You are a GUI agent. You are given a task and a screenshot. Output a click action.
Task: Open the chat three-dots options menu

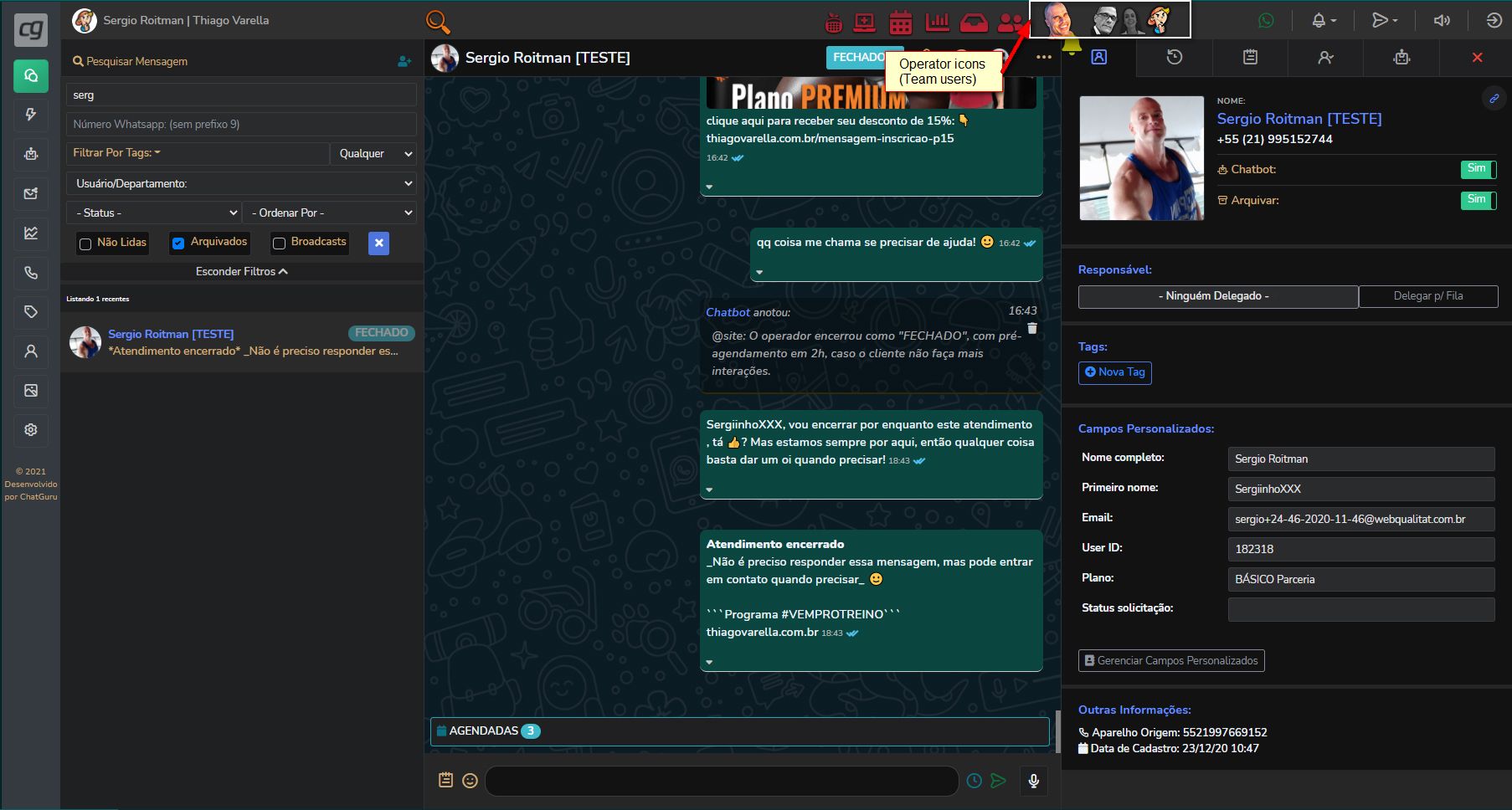coord(1043,58)
